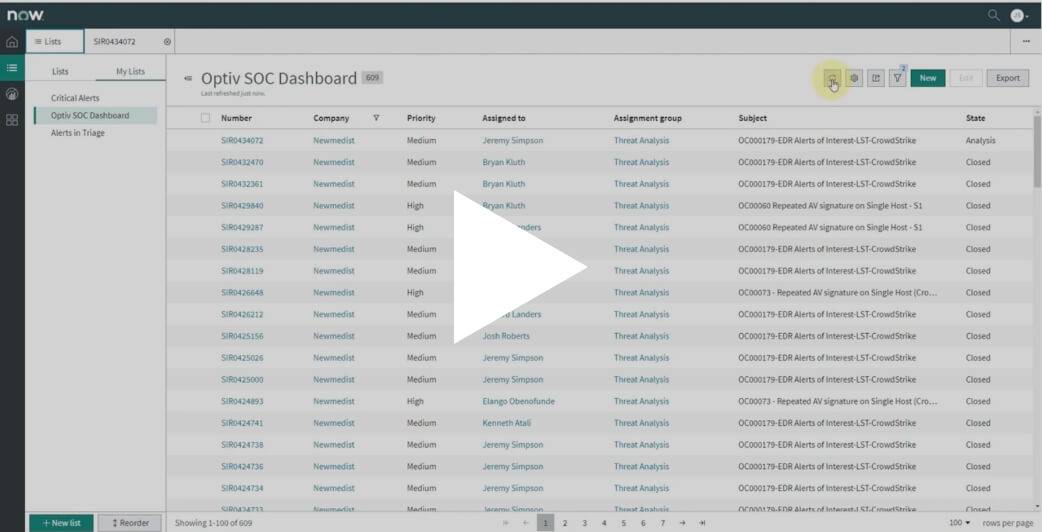The width and height of the screenshot is (1042, 532).
Task: Go to page 2
Action: point(564,523)
